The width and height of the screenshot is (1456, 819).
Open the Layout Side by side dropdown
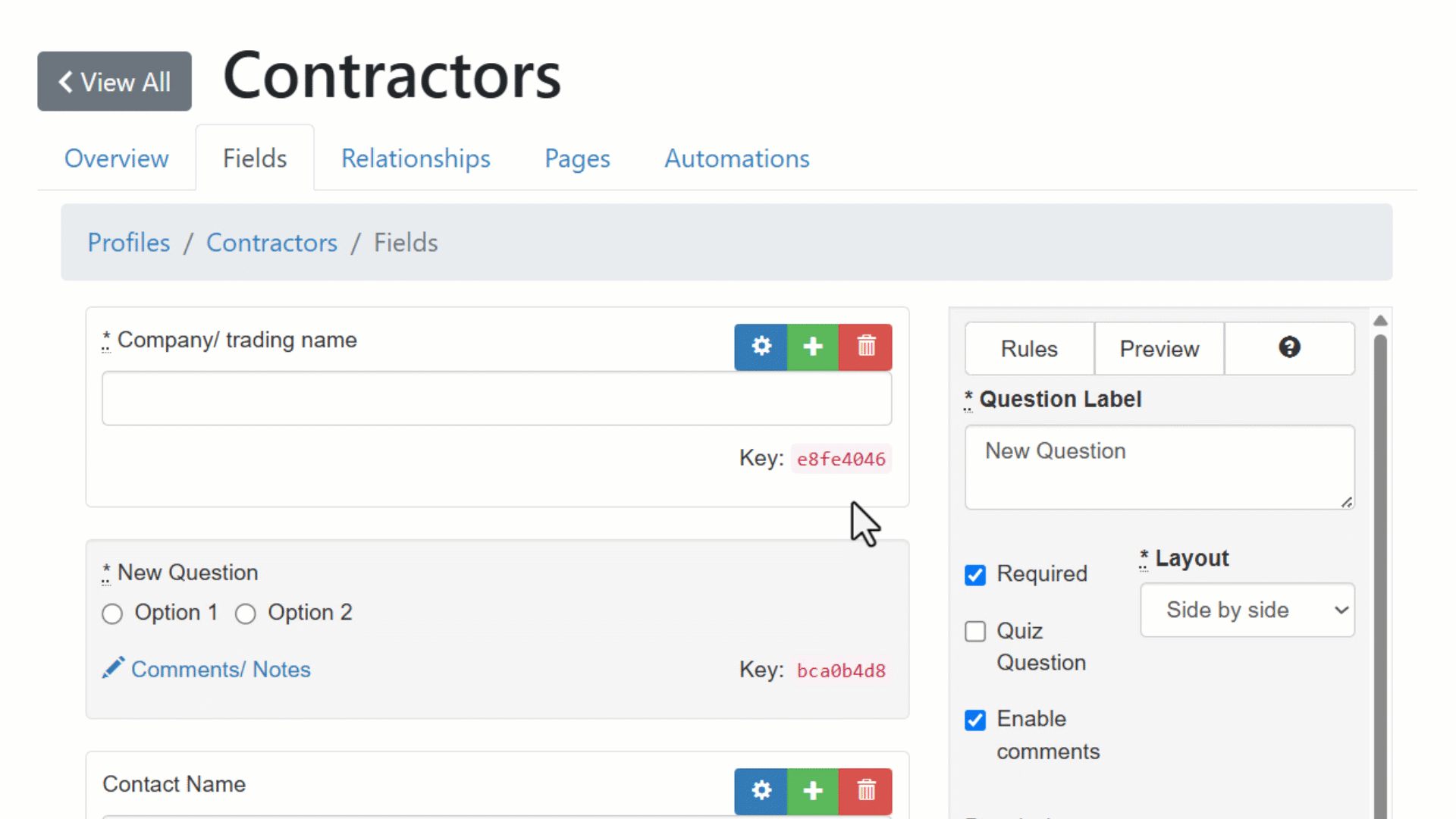click(1247, 610)
